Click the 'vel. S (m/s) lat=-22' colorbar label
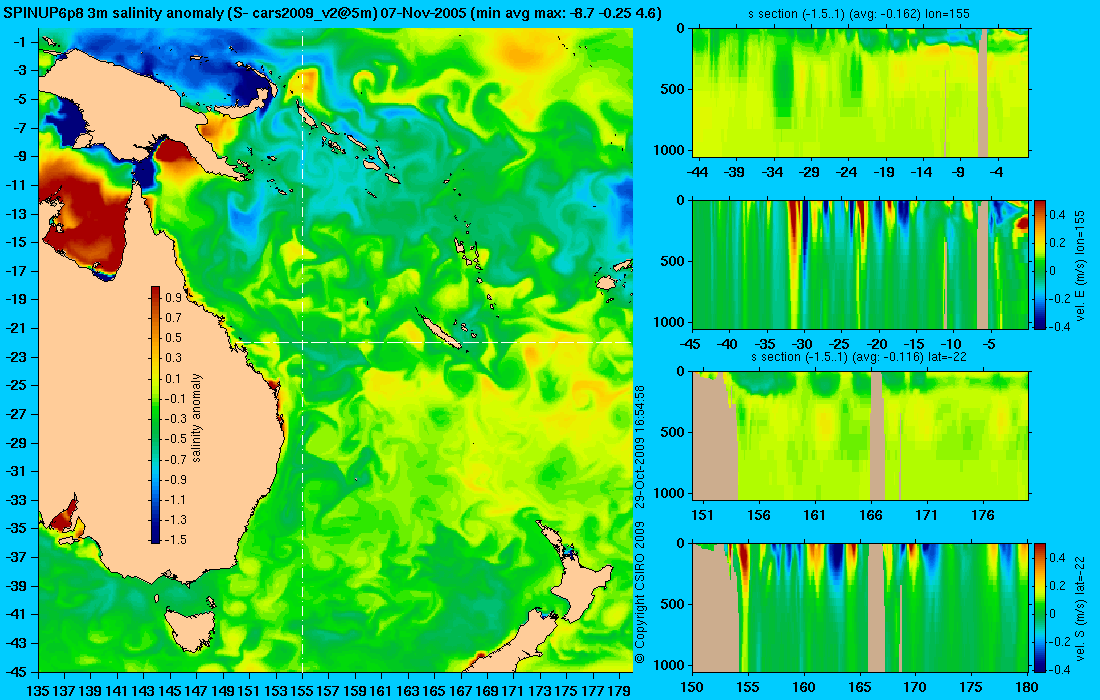 (1080, 607)
